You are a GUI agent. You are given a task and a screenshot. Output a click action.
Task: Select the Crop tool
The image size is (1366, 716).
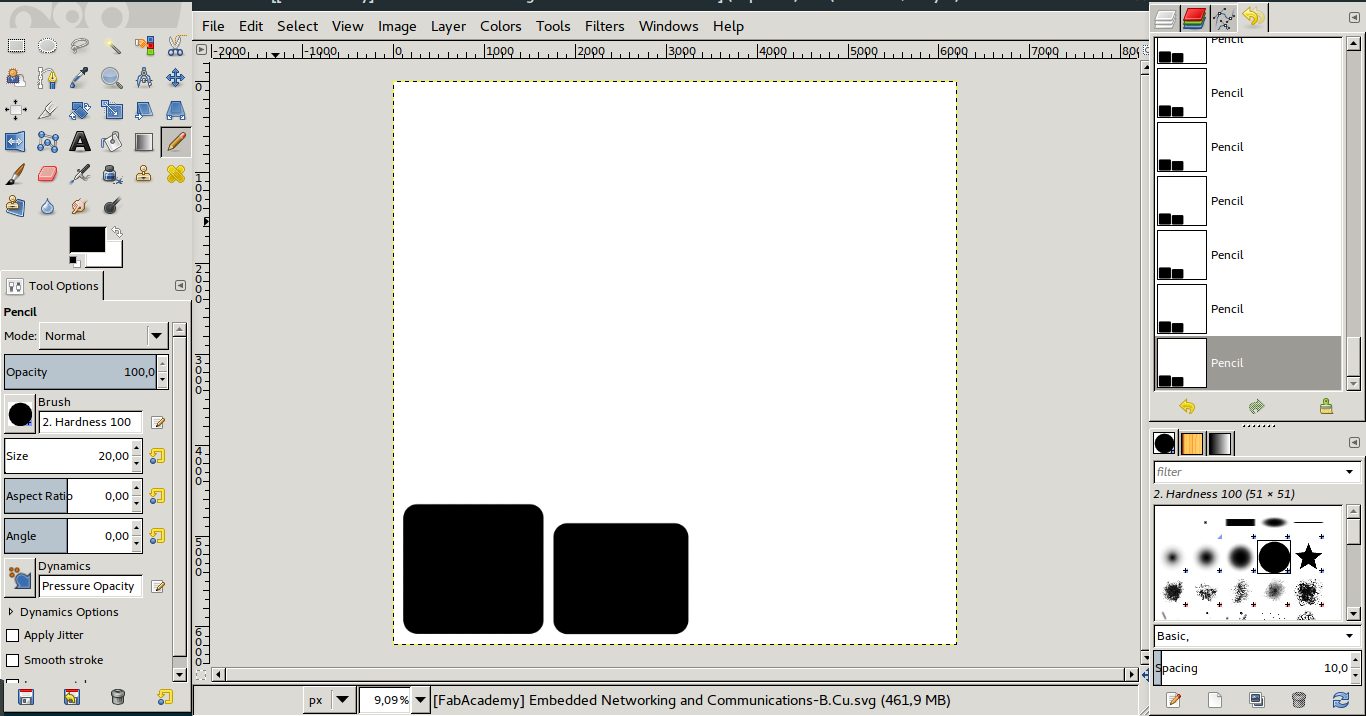pos(47,110)
